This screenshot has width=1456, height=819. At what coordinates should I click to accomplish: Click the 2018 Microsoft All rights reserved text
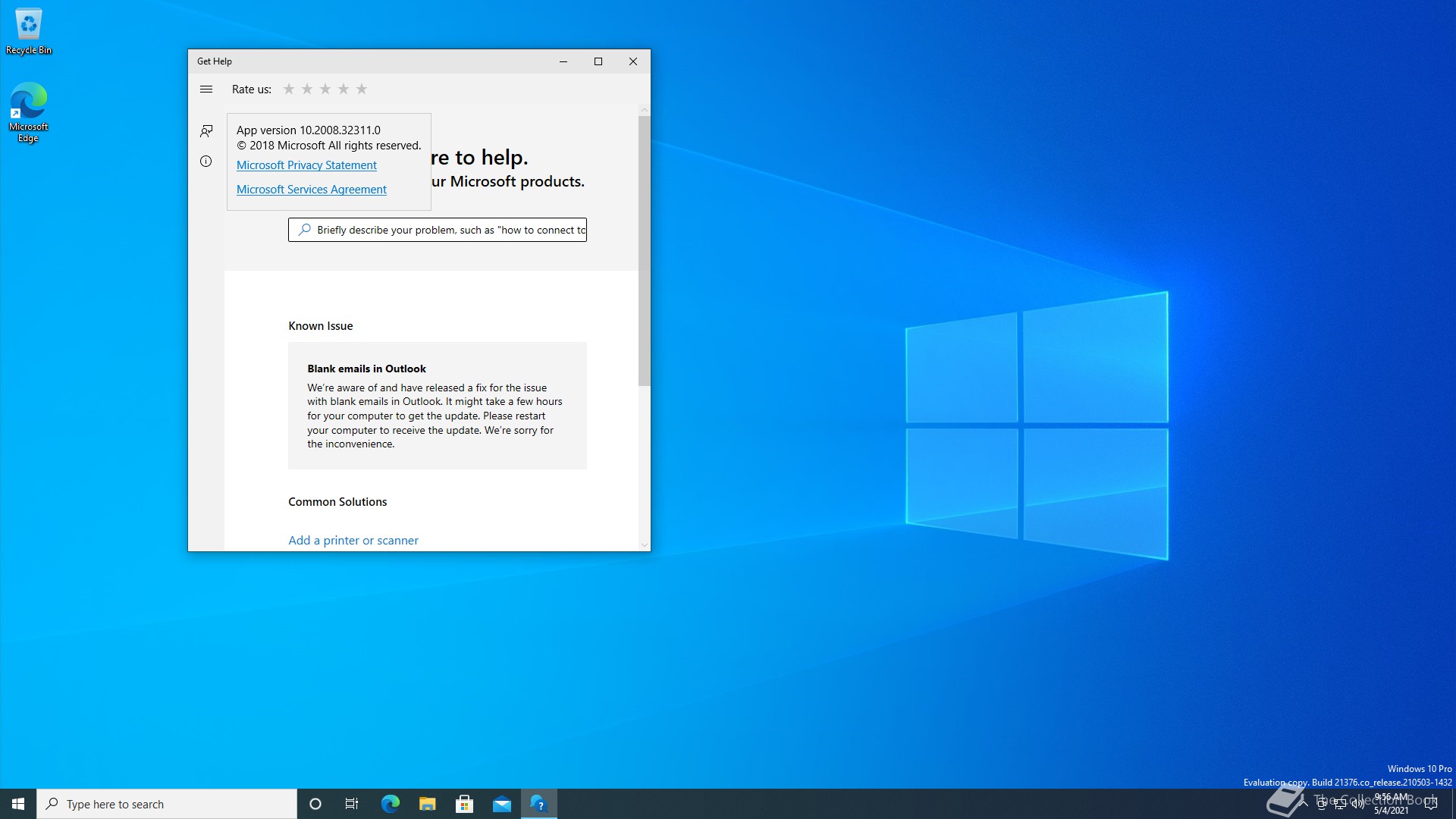[329, 146]
